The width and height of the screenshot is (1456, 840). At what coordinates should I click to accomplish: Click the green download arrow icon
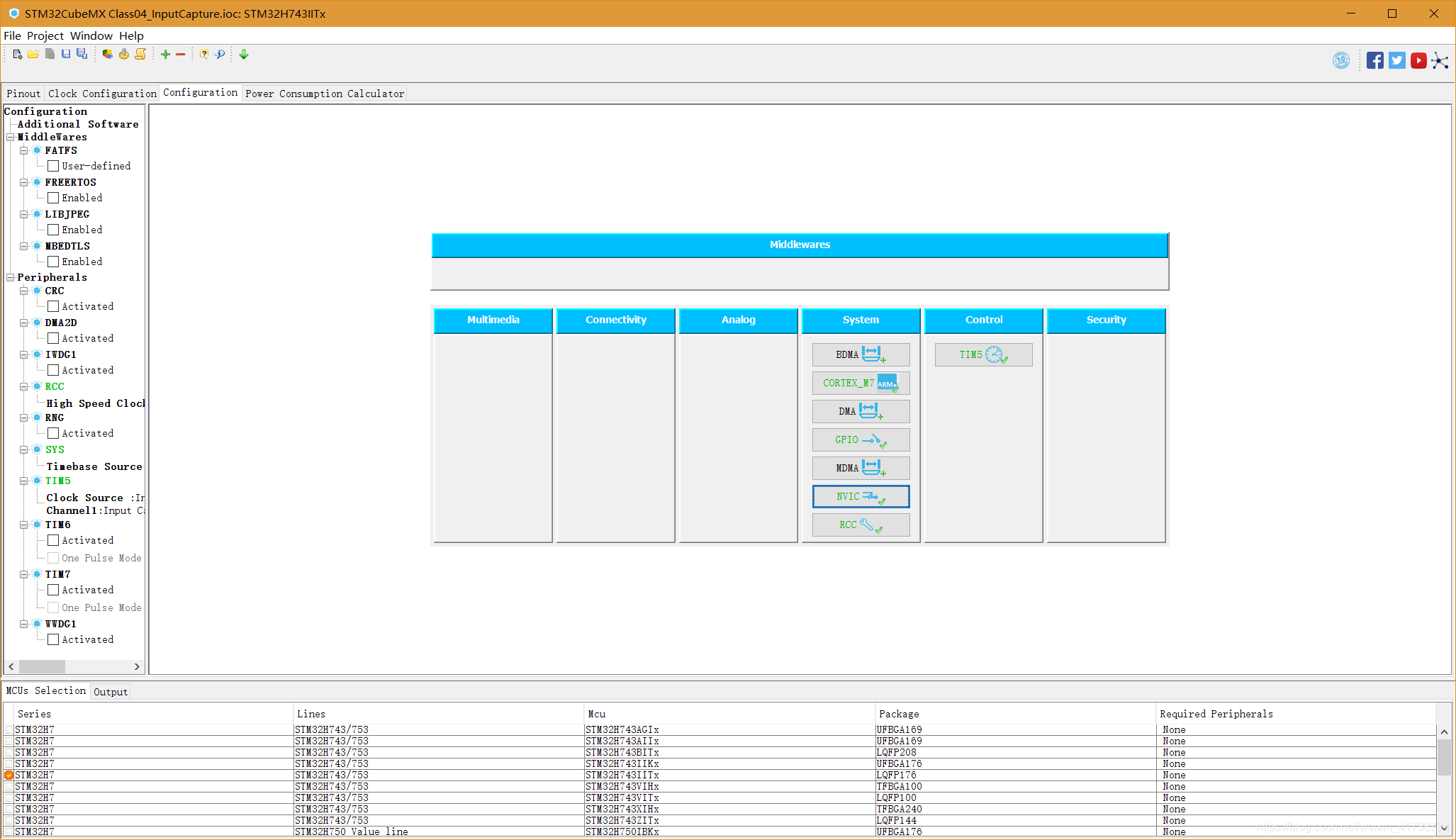(x=244, y=55)
